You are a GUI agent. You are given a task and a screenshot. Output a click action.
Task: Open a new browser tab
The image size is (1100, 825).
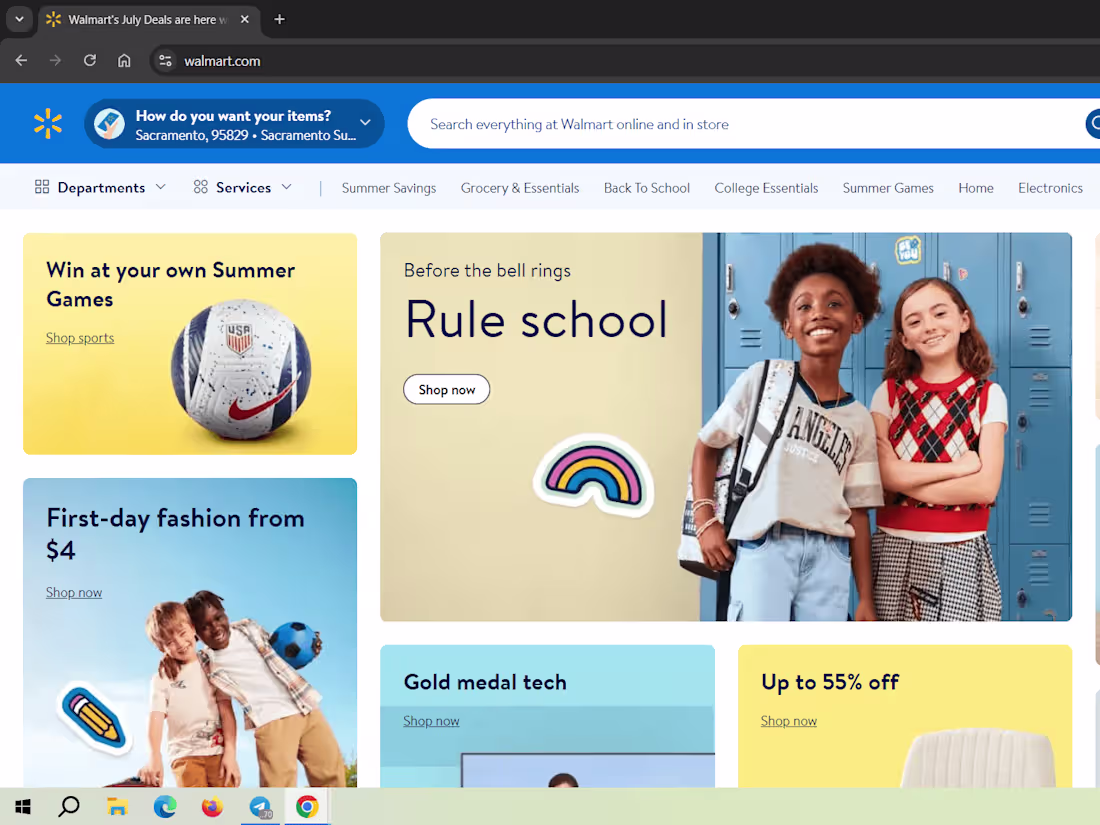[279, 19]
